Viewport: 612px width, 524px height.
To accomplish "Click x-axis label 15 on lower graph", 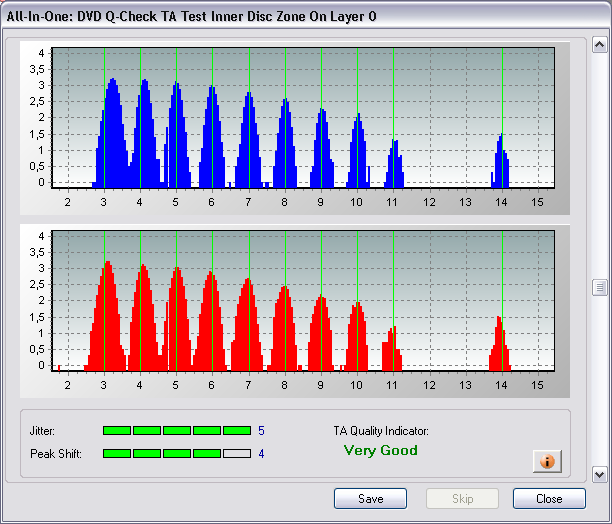I will pos(537,385).
